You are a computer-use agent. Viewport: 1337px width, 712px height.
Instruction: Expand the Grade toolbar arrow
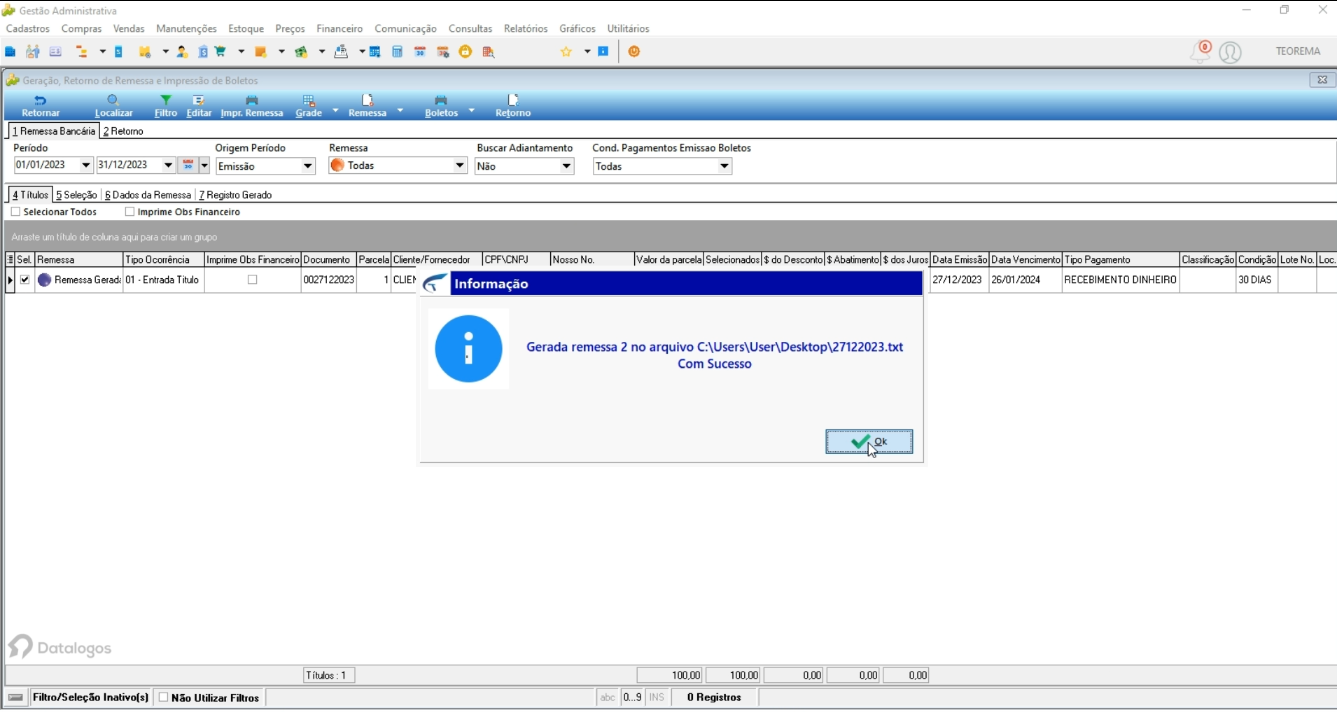point(335,109)
